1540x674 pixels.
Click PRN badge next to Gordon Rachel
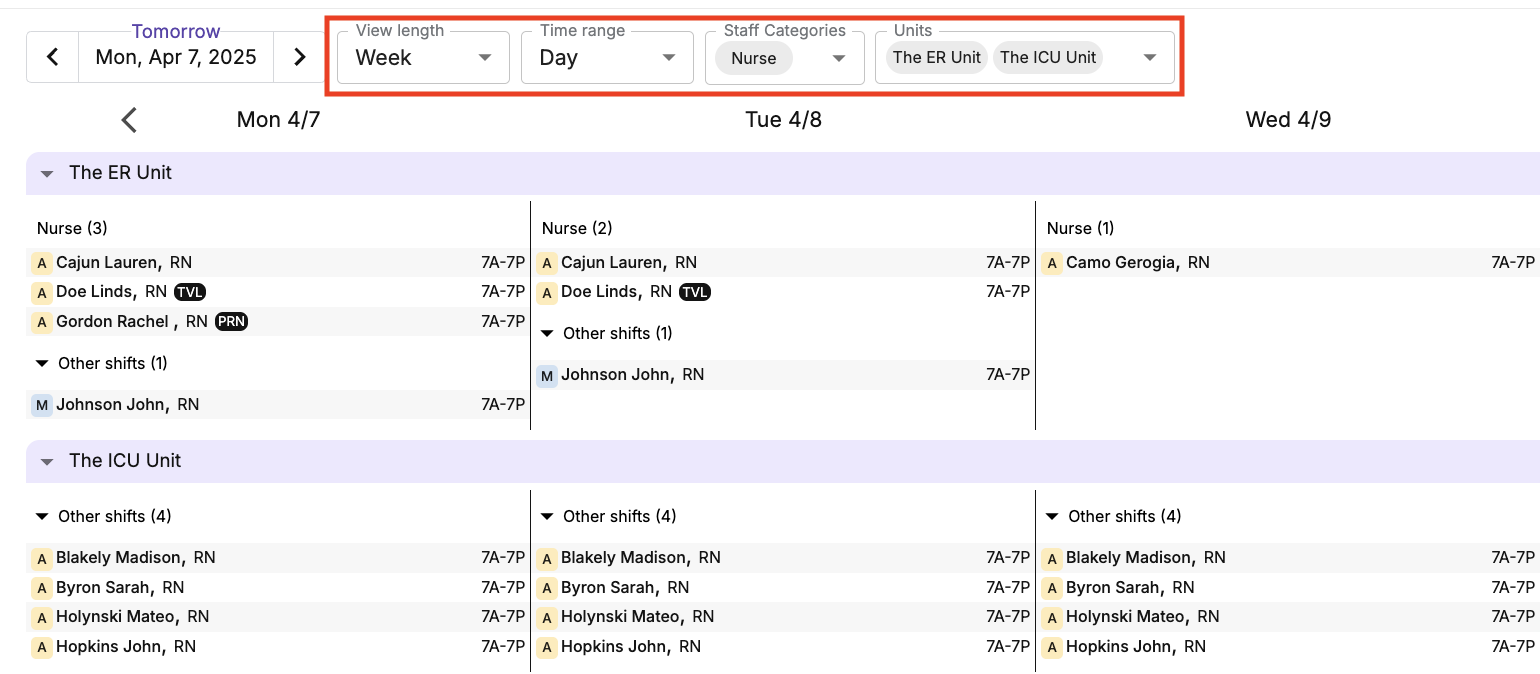point(231,322)
